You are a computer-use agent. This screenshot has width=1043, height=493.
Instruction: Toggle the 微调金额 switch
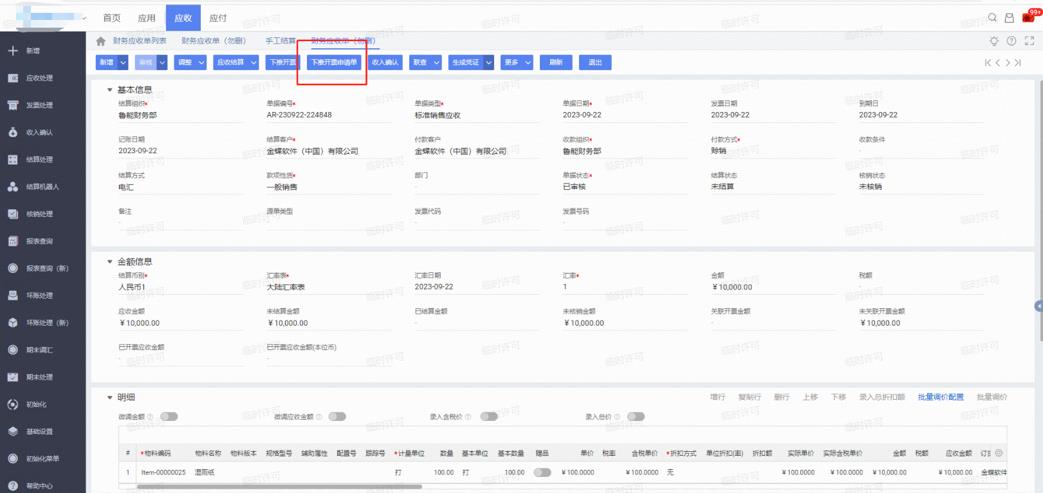coord(169,416)
